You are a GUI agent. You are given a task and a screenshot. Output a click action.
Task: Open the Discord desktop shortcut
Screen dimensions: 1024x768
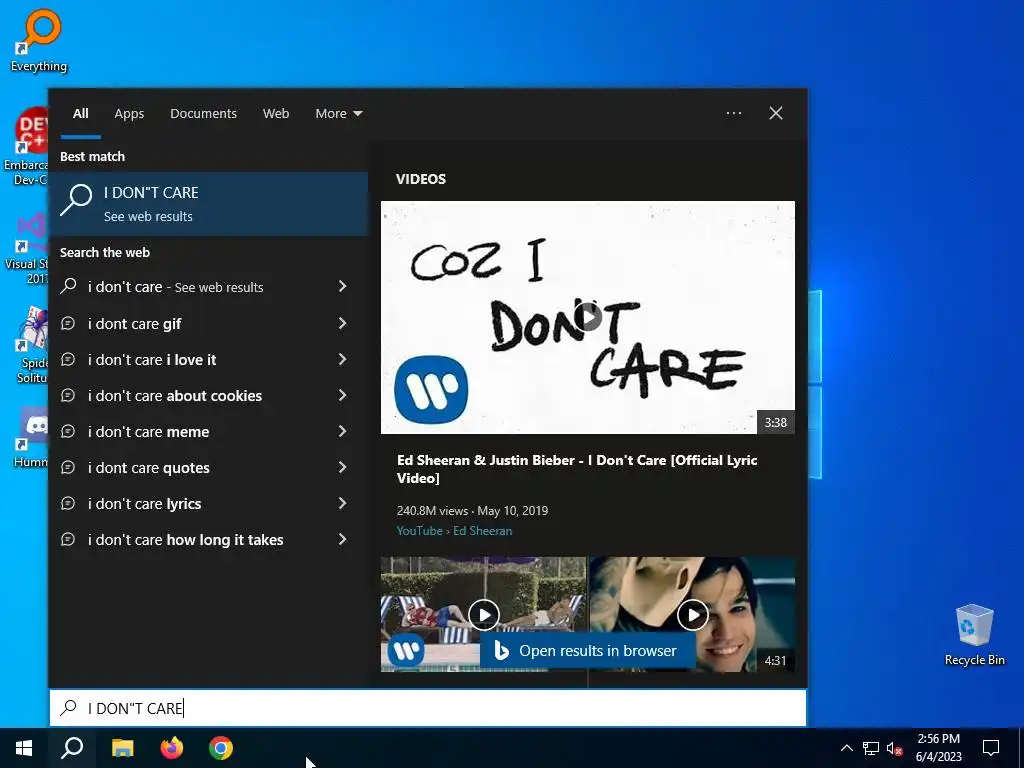(x=31, y=436)
